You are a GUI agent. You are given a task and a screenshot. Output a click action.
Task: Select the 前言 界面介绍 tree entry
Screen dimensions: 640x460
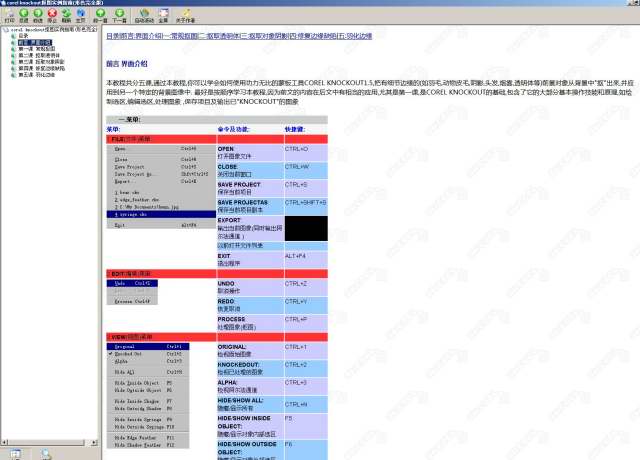click(35, 42)
